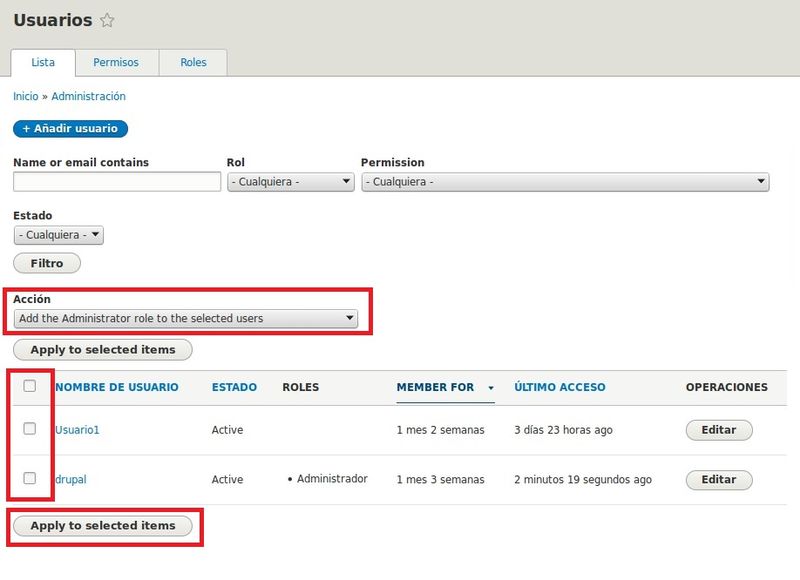Open the Acción dropdown list
Viewport: 800px width, 580px height.
[x=186, y=318]
